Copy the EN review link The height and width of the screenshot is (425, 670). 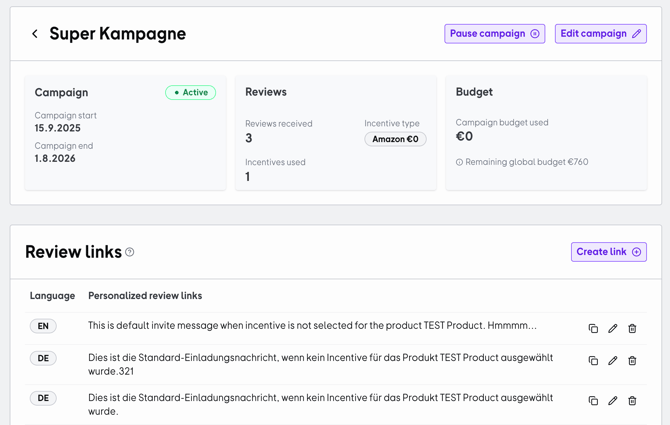coord(593,328)
